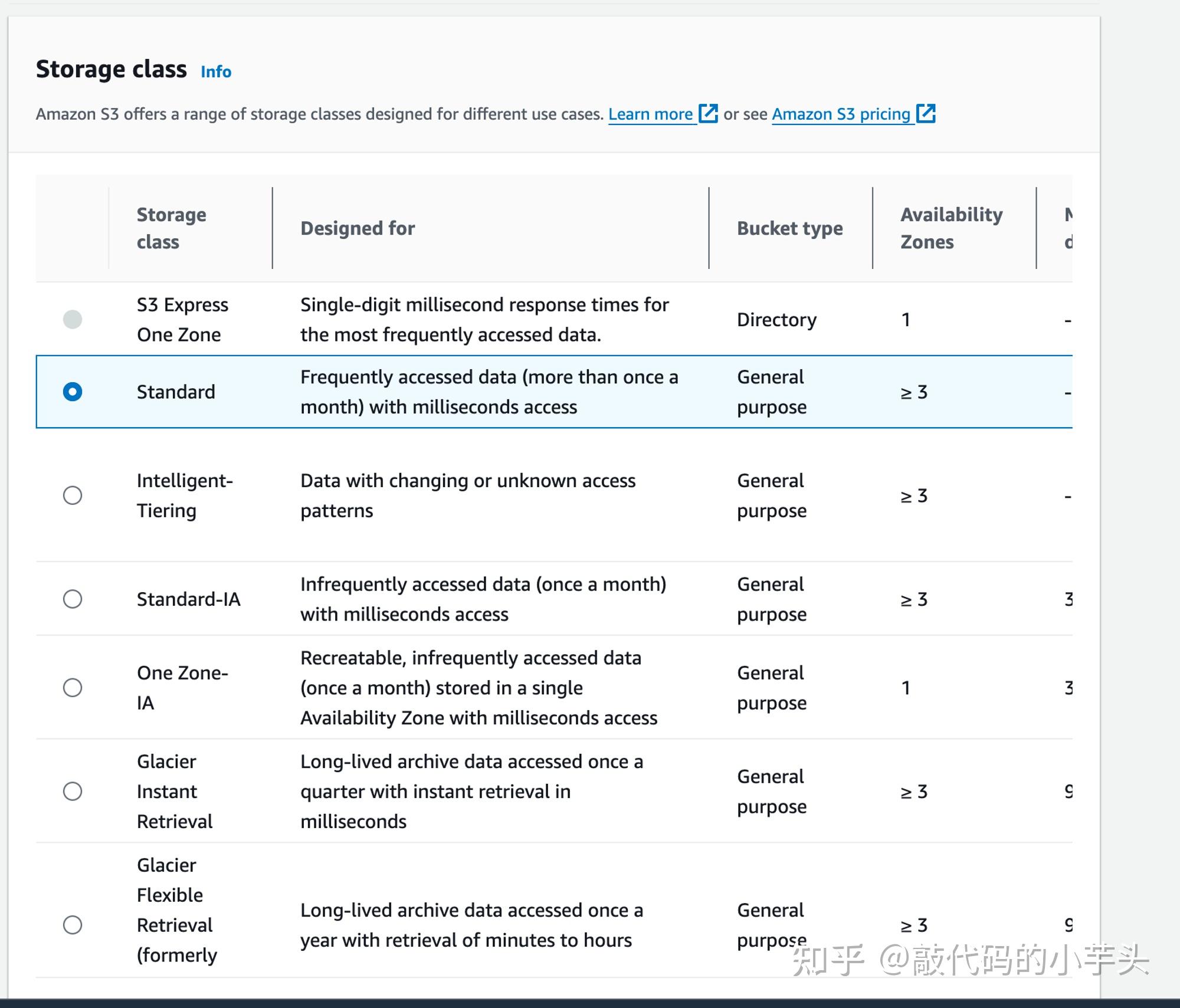Click the column divider after Designed for
The height and width of the screenshot is (1008, 1180).
click(709, 228)
